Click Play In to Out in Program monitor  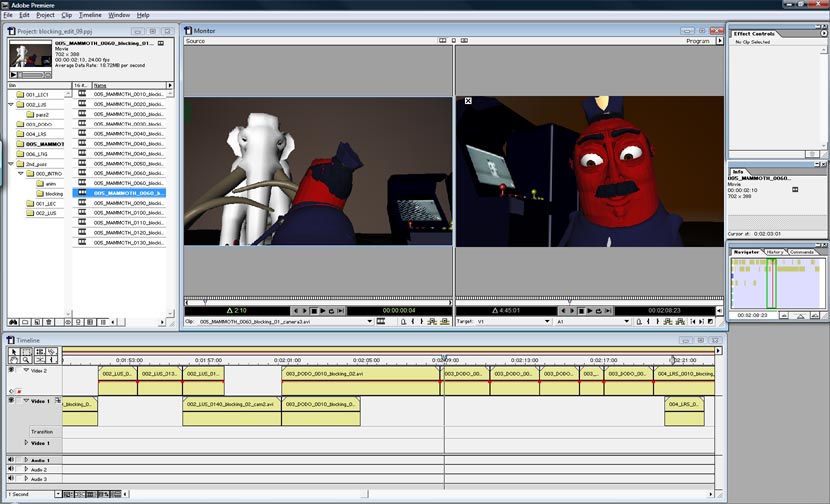pyautogui.click(x=608, y=311)
